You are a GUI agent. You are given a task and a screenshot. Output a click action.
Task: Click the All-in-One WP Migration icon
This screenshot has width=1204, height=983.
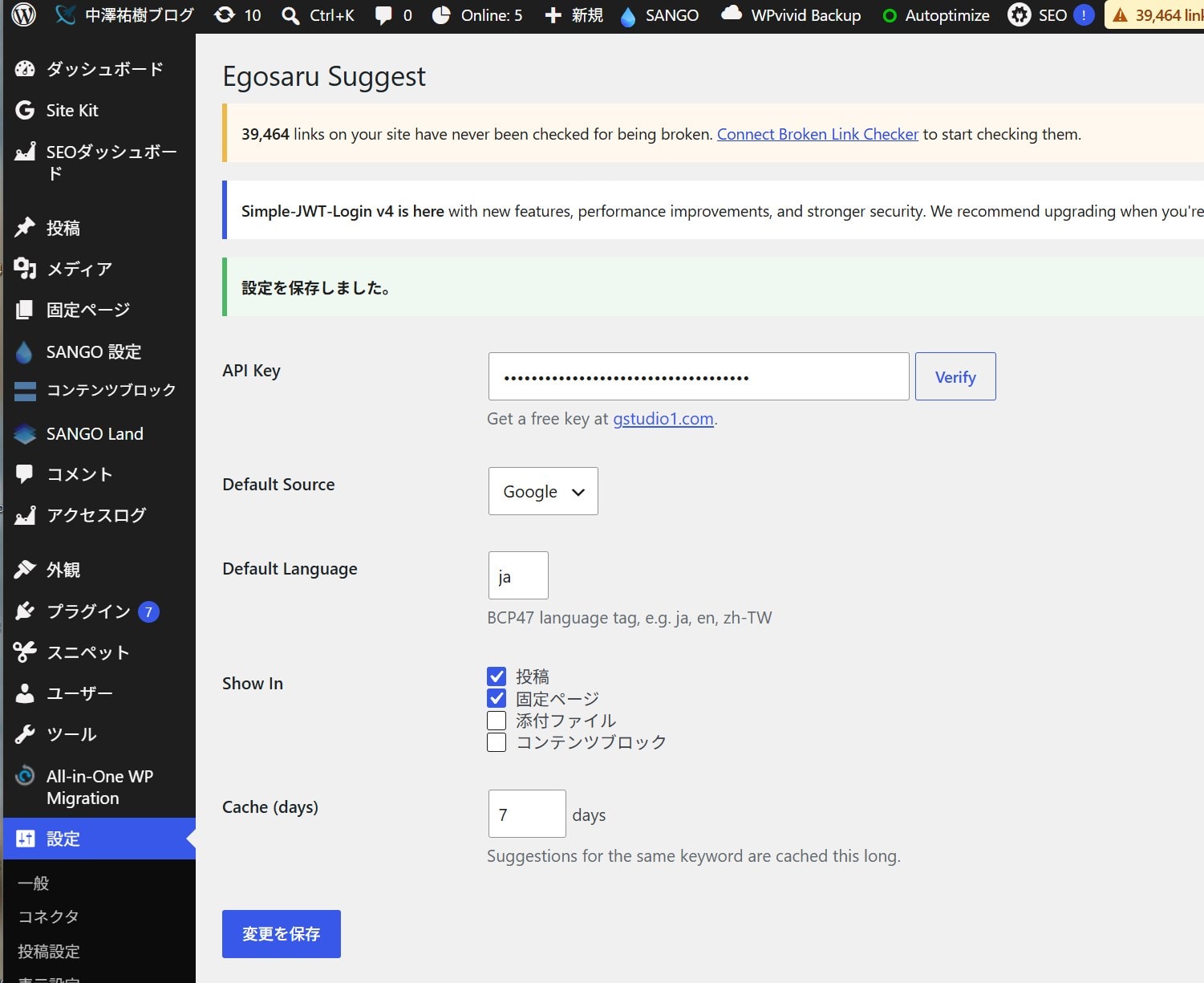[x=25, y=776]
